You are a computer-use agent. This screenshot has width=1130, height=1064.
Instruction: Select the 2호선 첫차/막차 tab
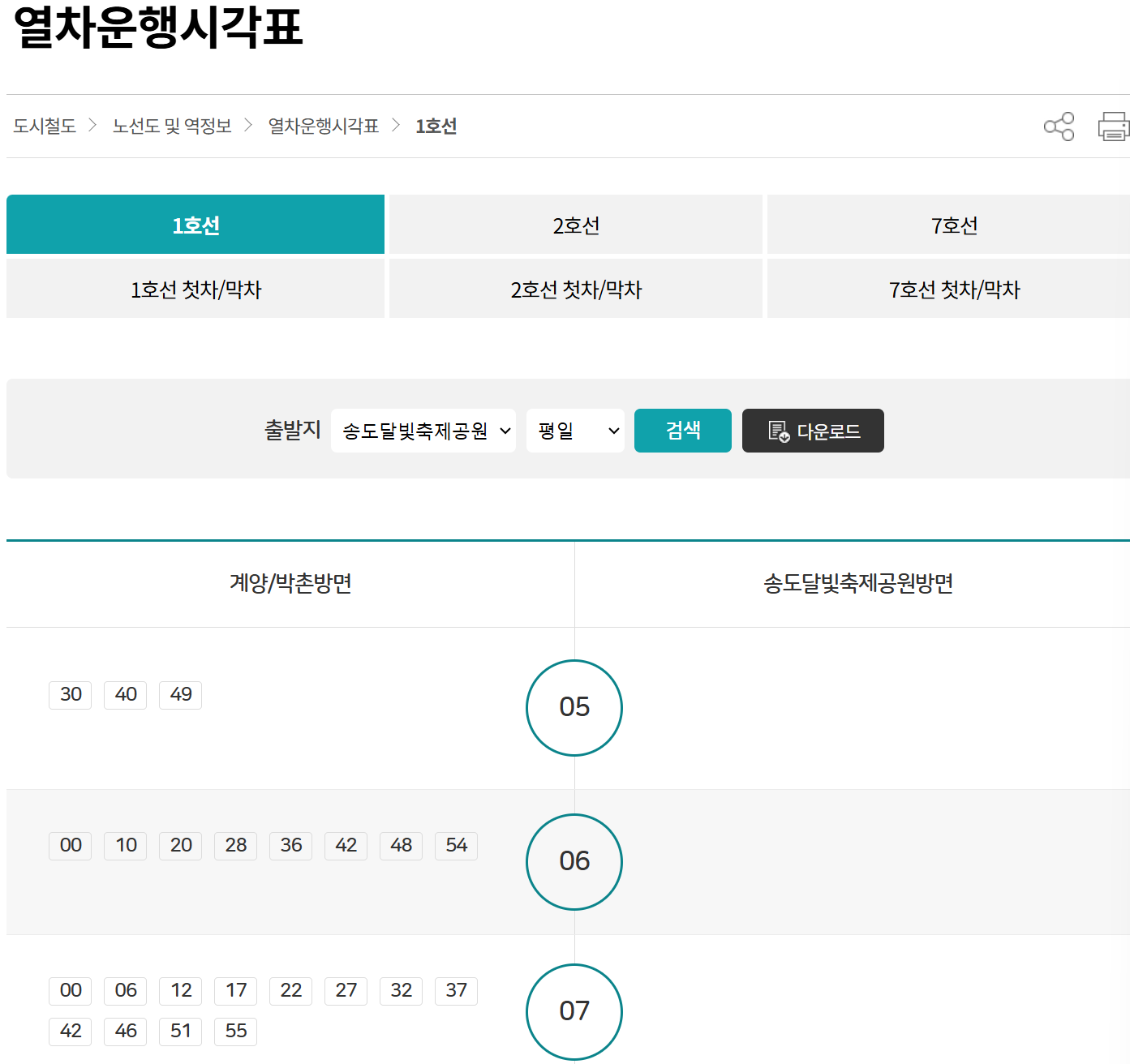(x=574, y=289)
